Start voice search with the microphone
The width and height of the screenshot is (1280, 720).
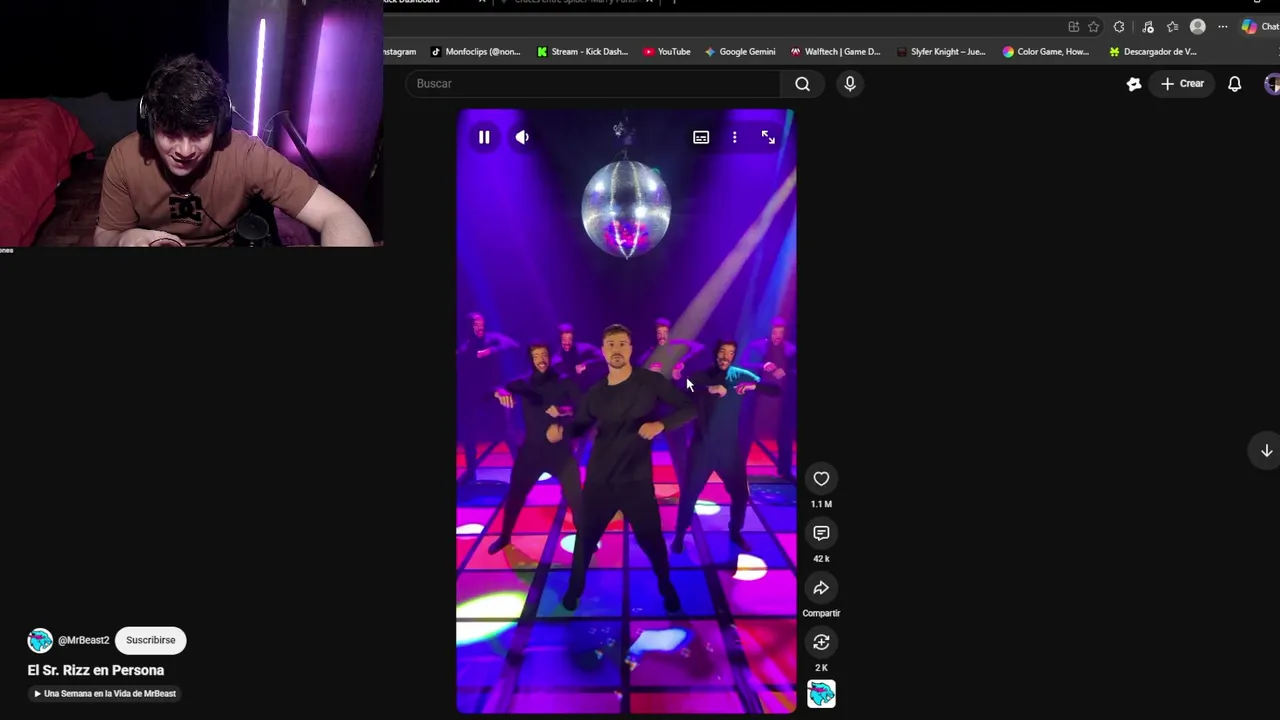coord(850,84)
